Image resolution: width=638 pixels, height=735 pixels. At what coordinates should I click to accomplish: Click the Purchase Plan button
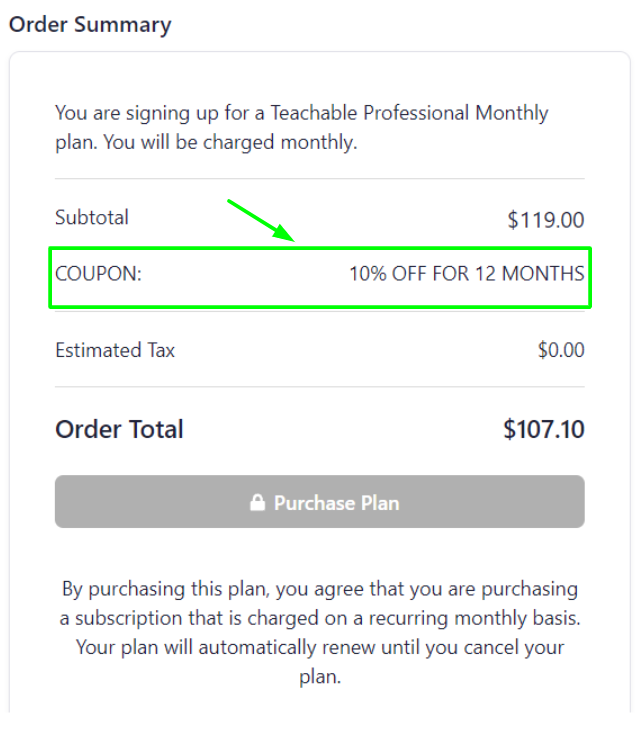(x=319, y=502)
